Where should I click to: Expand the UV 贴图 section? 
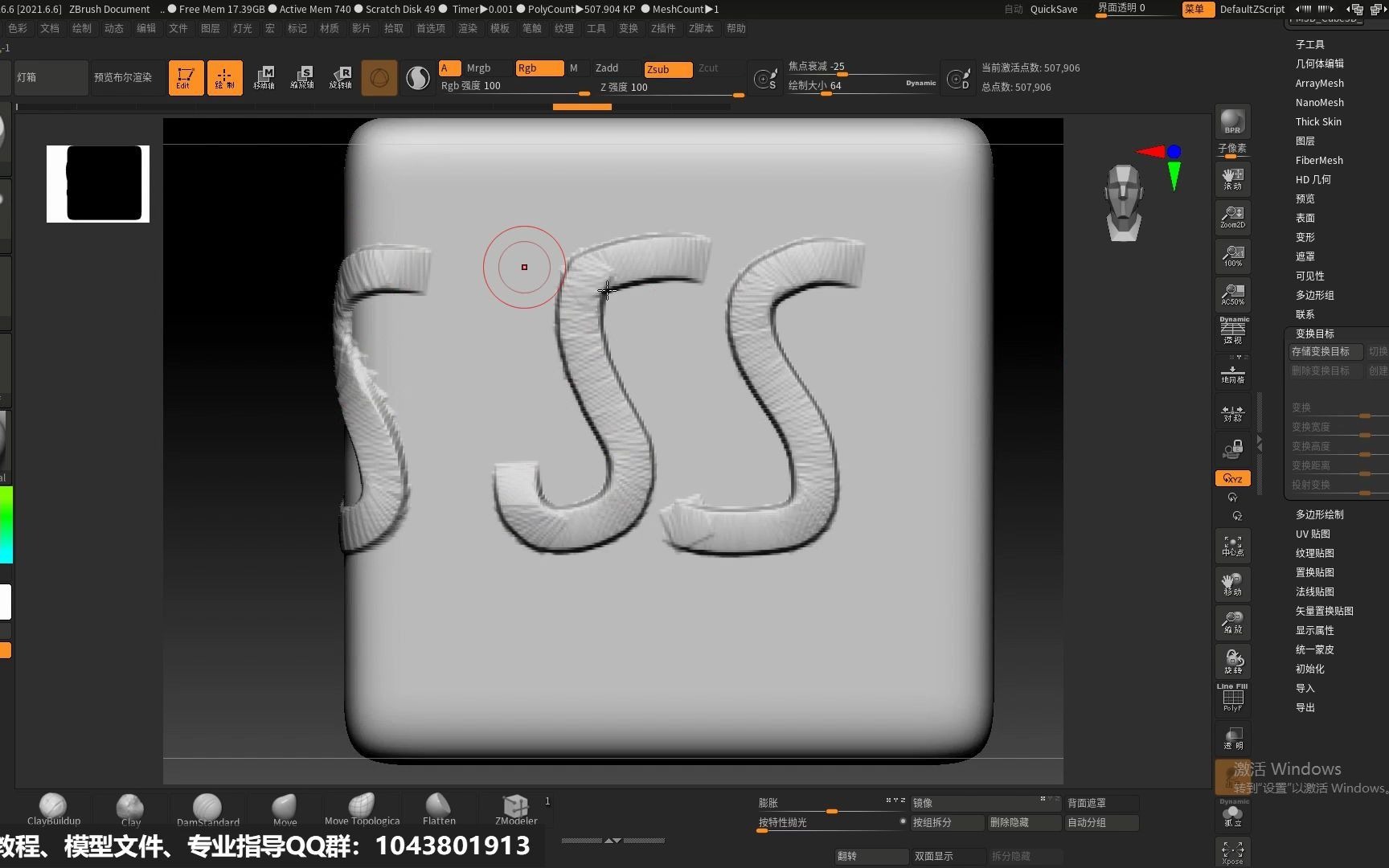1313,533
